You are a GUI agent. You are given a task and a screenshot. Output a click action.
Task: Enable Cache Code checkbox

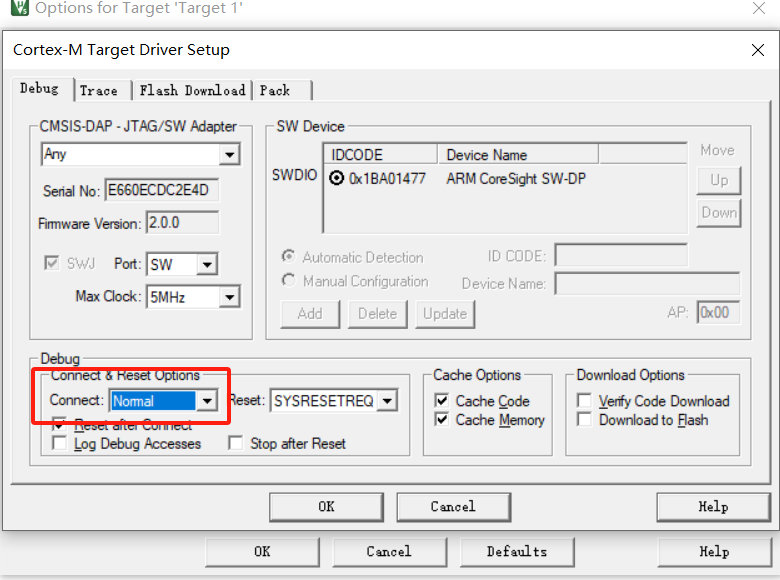click(x=442, y=401)
